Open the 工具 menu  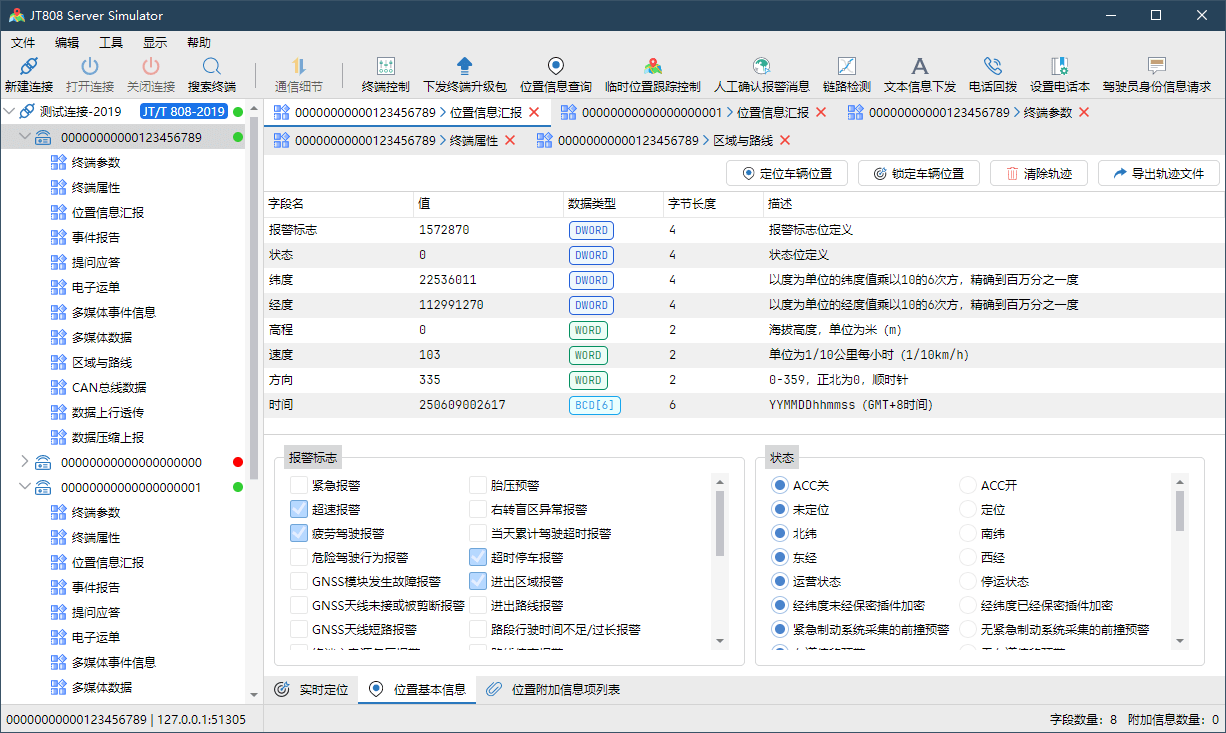point(111,43)
